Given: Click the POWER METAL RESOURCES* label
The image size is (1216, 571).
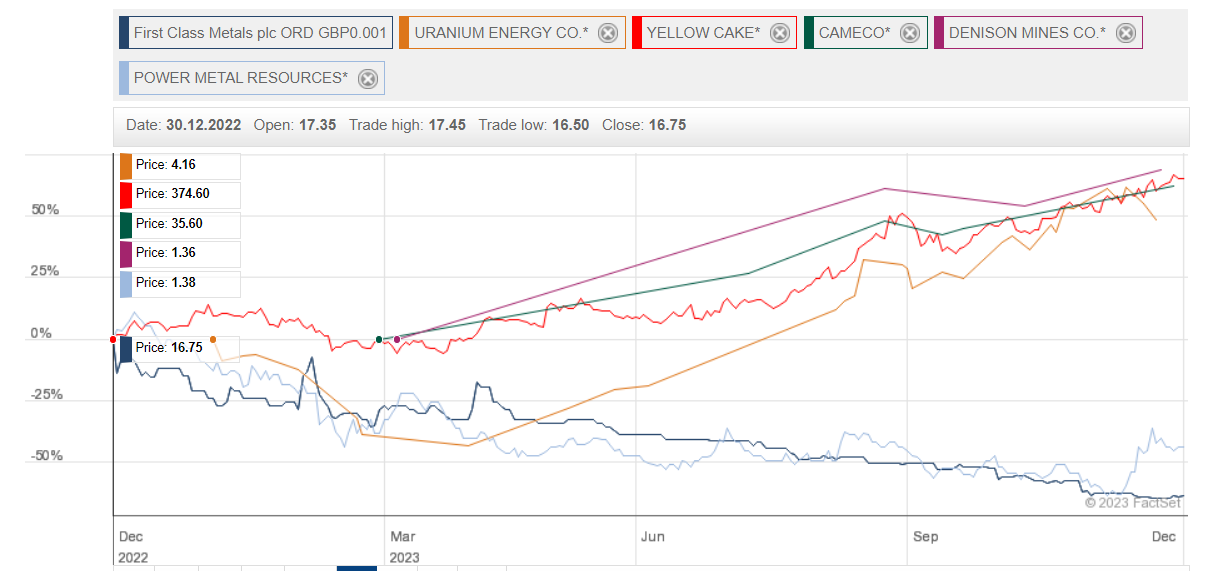Looking at the screenshot, I should [x=241, y=78].
